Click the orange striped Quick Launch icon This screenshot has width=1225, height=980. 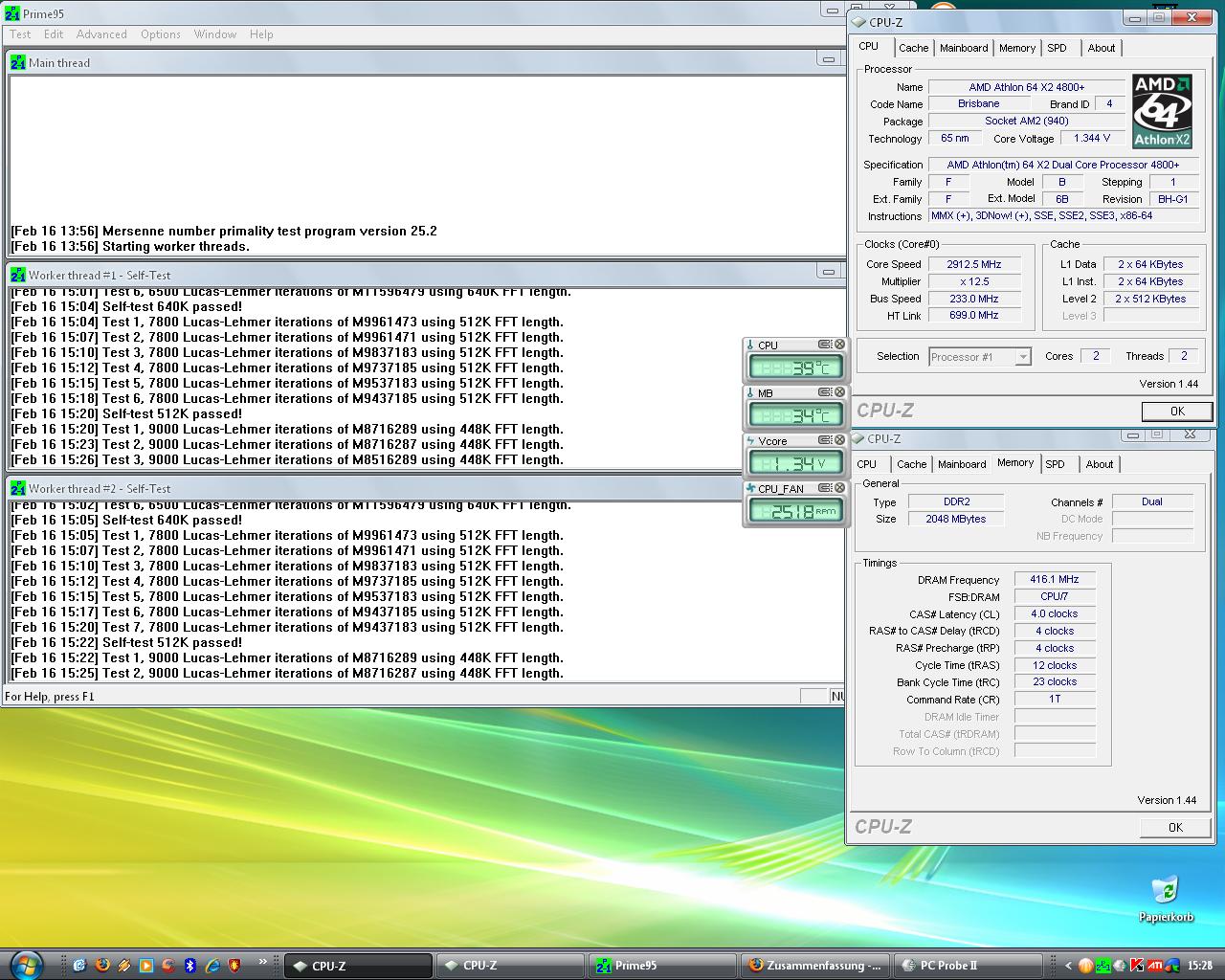pos(123,965)
